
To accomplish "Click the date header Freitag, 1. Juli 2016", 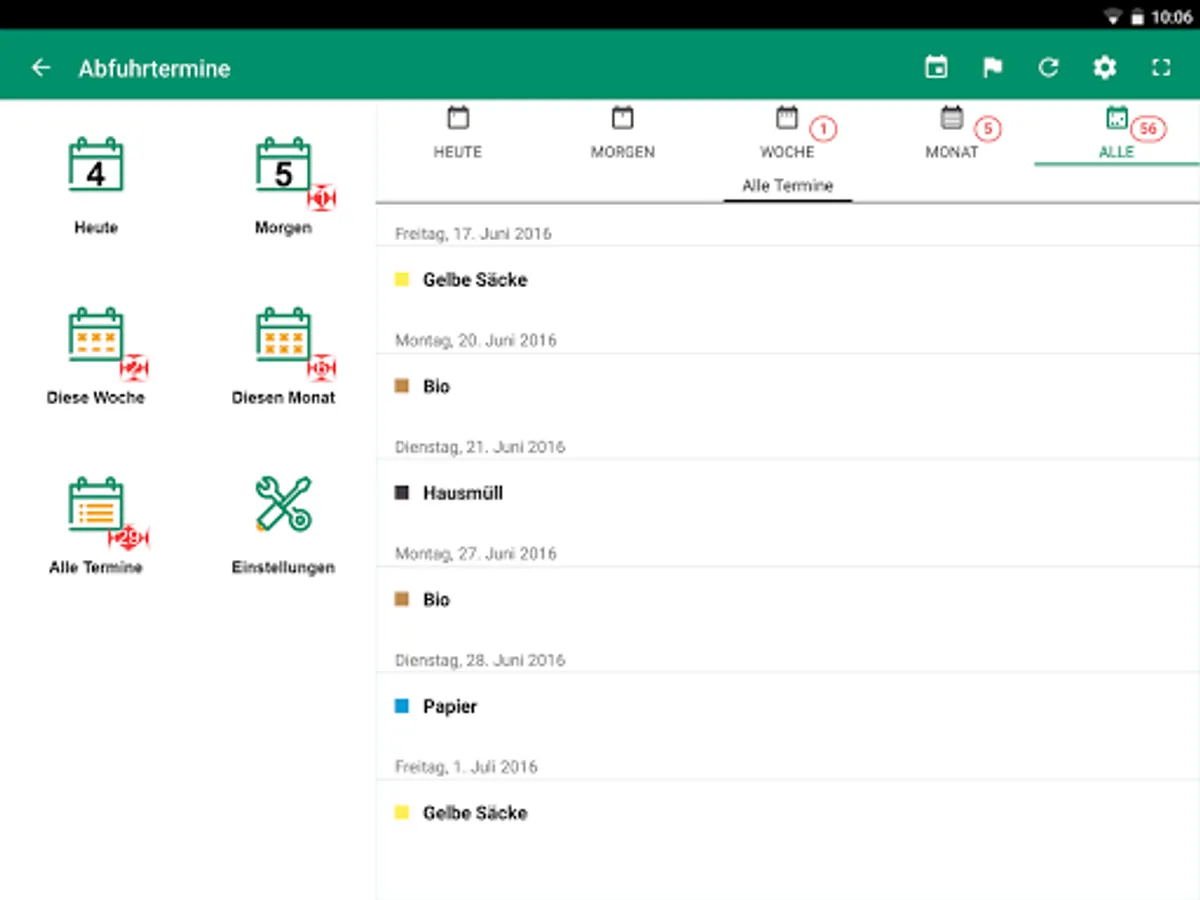I will [466, 767].
